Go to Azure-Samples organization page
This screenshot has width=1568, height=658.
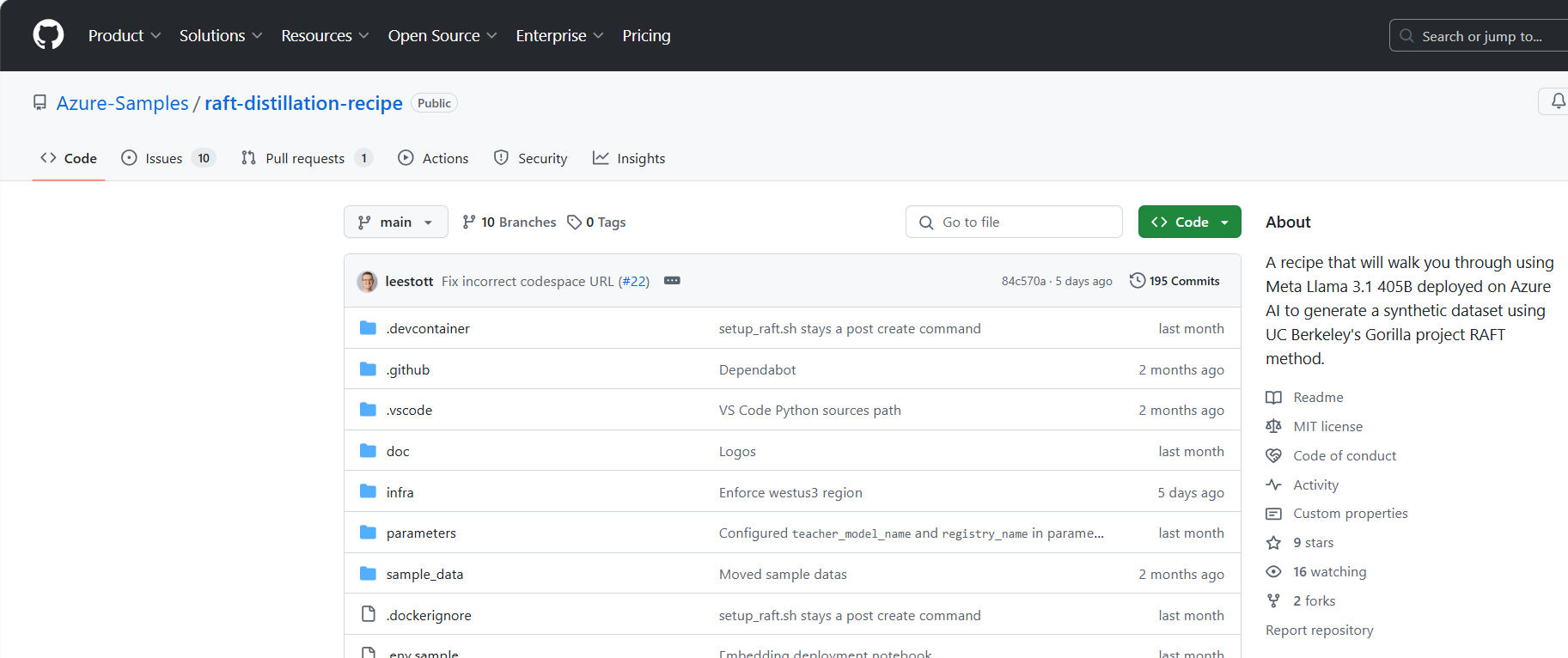pos(122,103)
